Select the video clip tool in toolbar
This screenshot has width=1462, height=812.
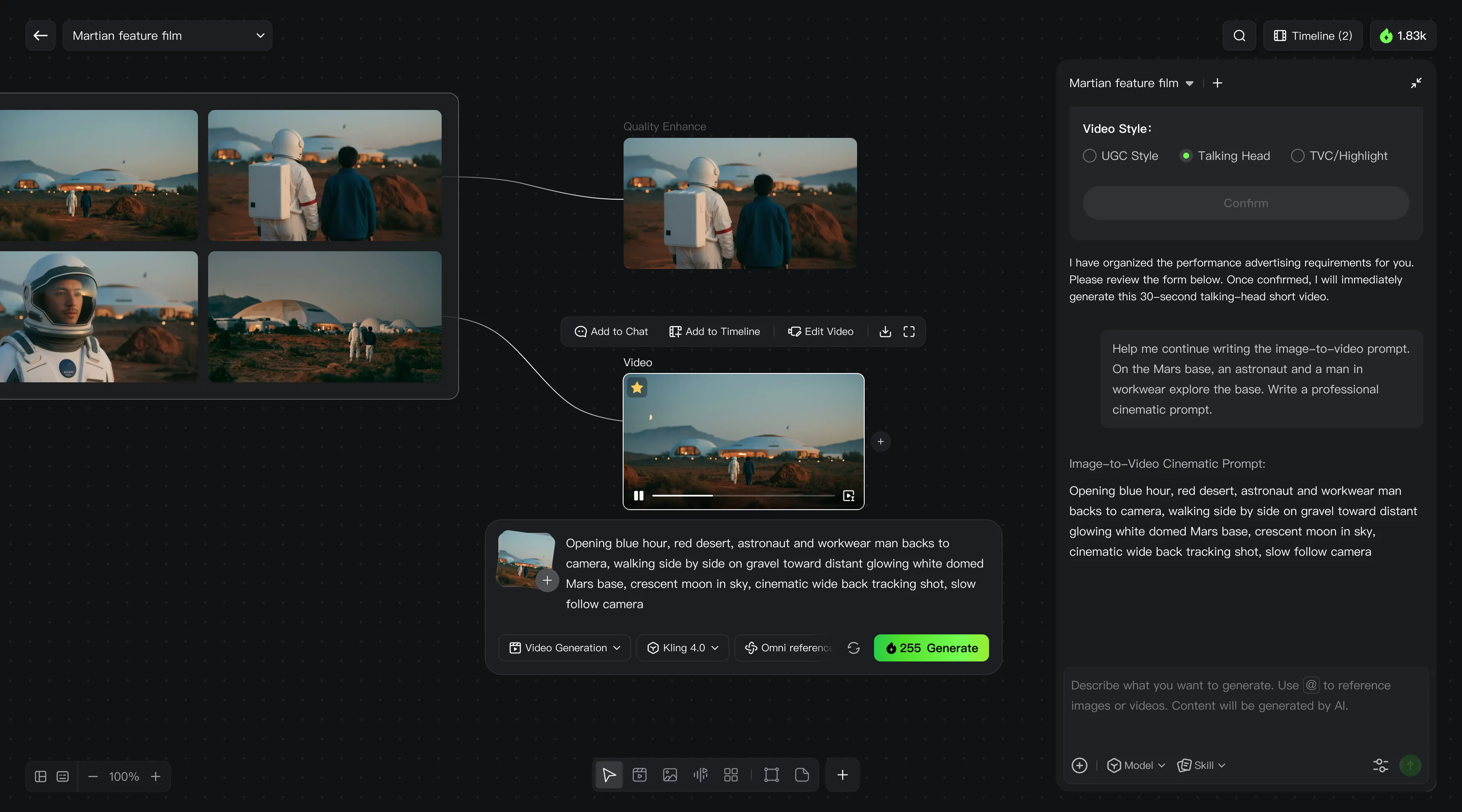(639, 774)
